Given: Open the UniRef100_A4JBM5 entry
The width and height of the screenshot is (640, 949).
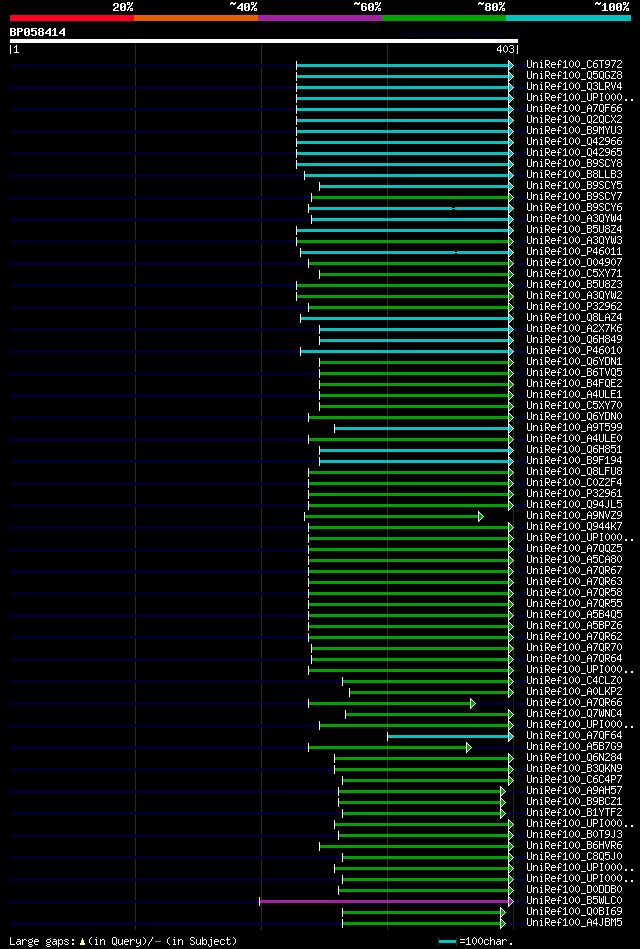Looking at the screenshot, I should tap(574, 924).
